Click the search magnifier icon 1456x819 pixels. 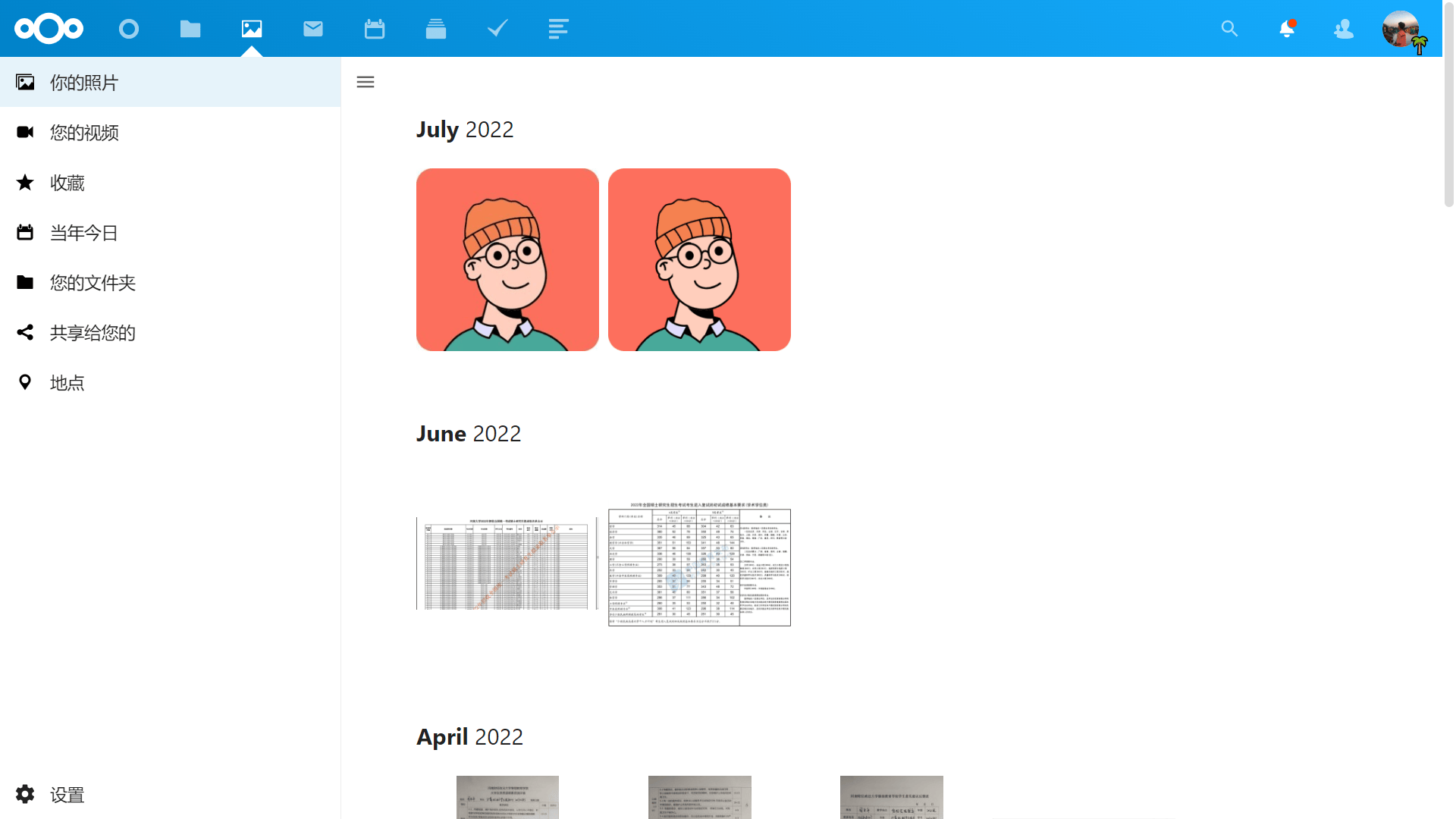coord(1229,29)
